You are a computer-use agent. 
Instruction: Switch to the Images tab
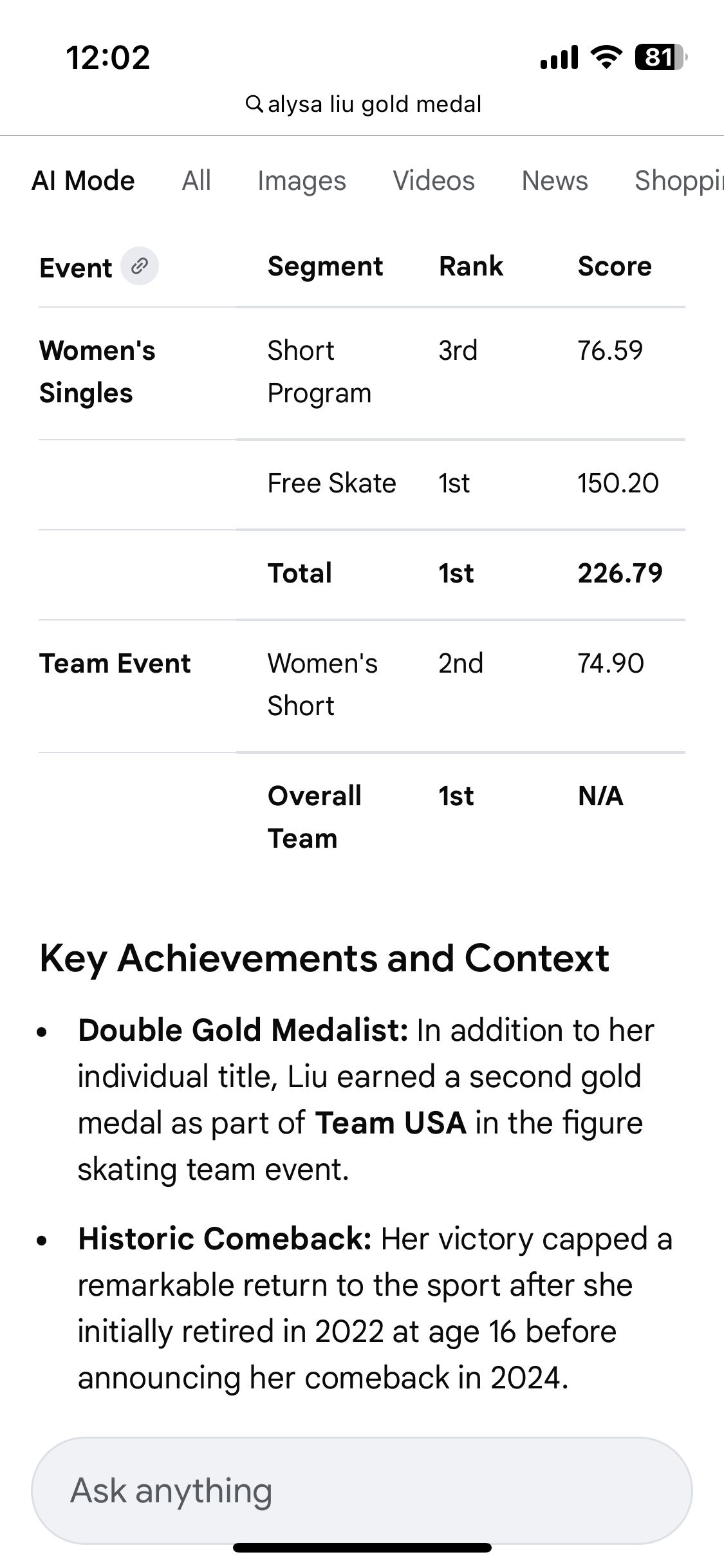(x=301, y=181)
